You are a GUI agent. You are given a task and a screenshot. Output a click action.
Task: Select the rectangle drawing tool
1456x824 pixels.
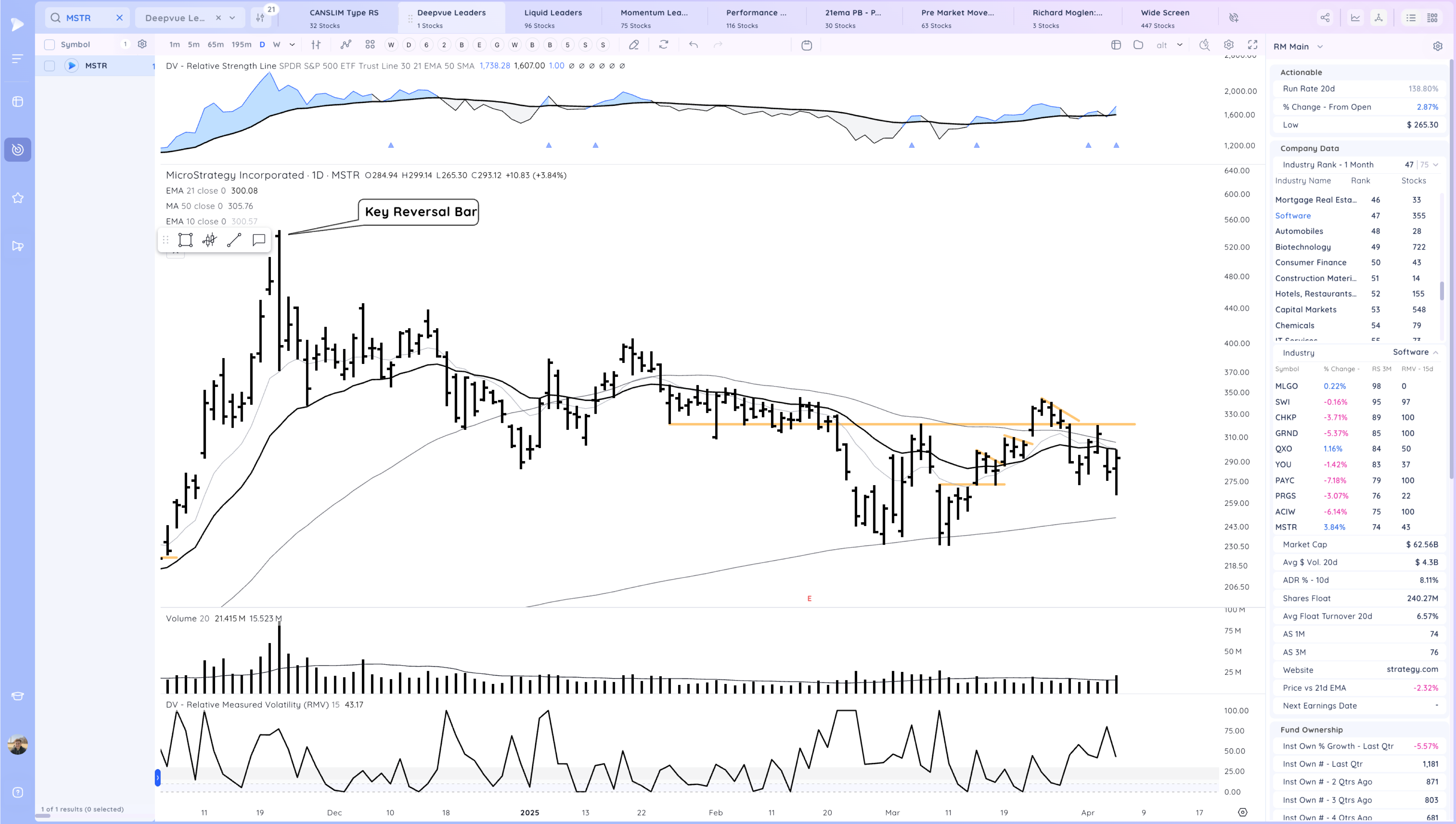[x=185, y=240]
